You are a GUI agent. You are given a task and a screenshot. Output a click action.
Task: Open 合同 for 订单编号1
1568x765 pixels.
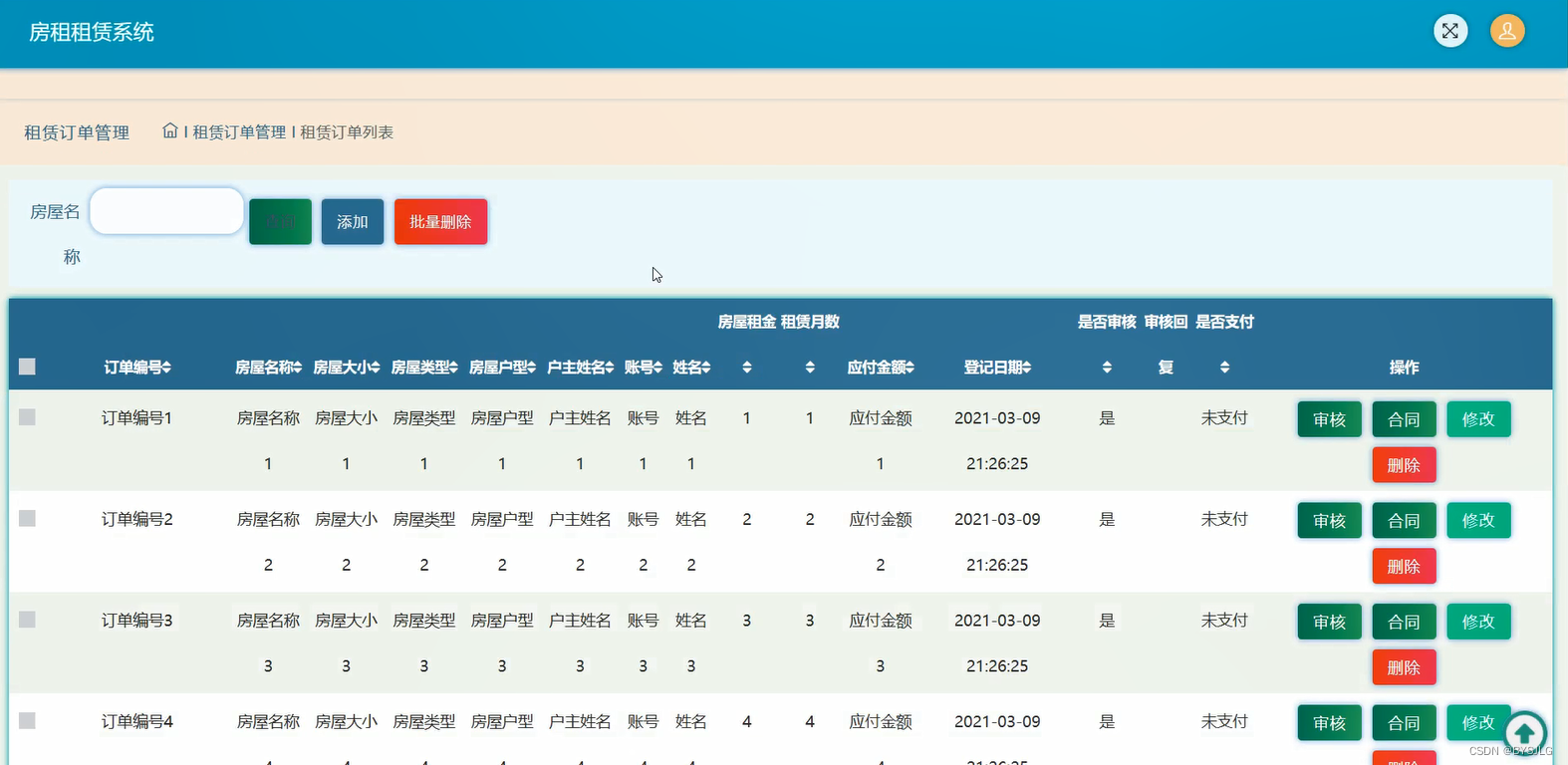click(x=1404, y=419)
